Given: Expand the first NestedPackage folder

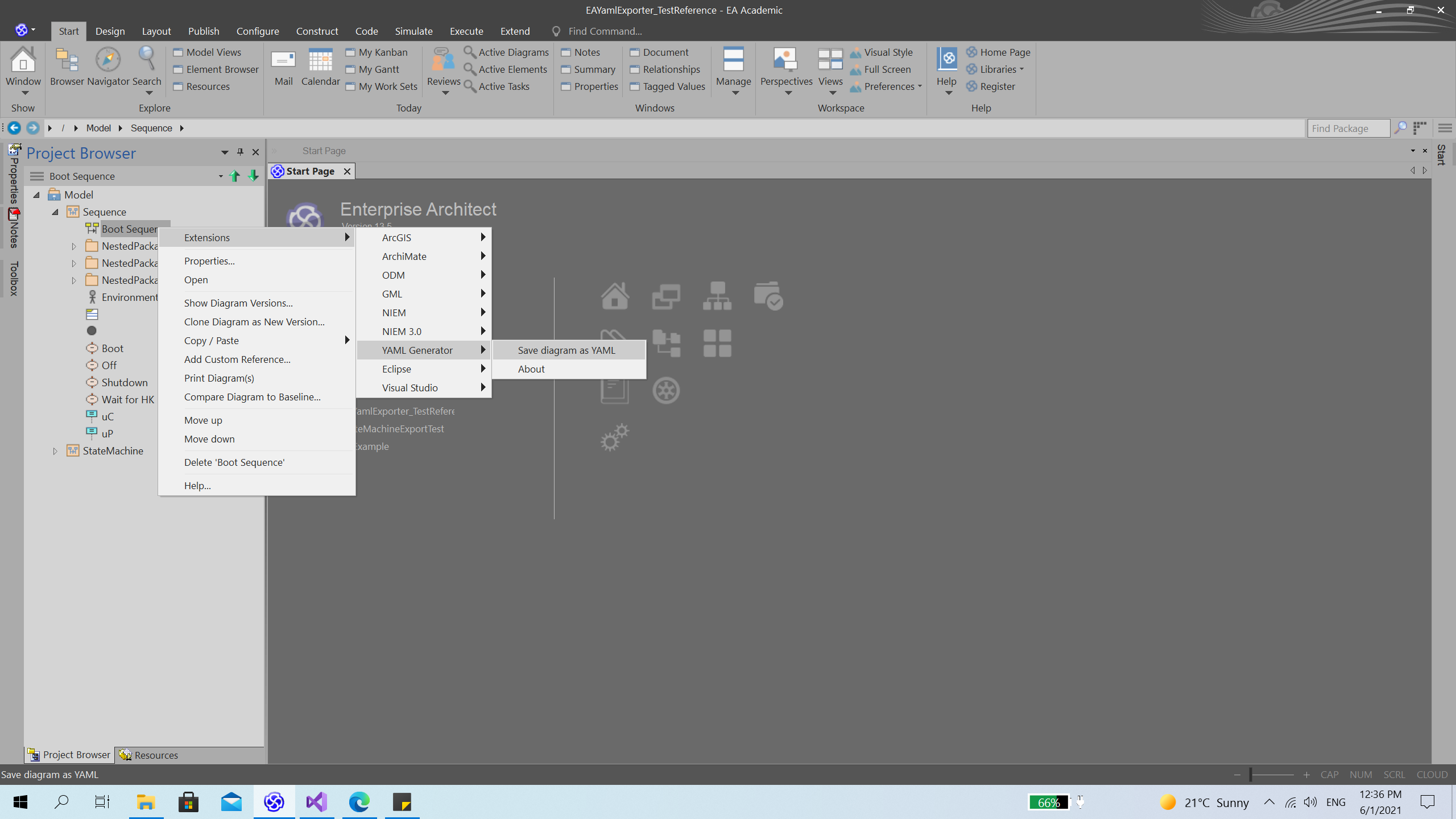Looking at the screenshot, I should pos(74,246).
